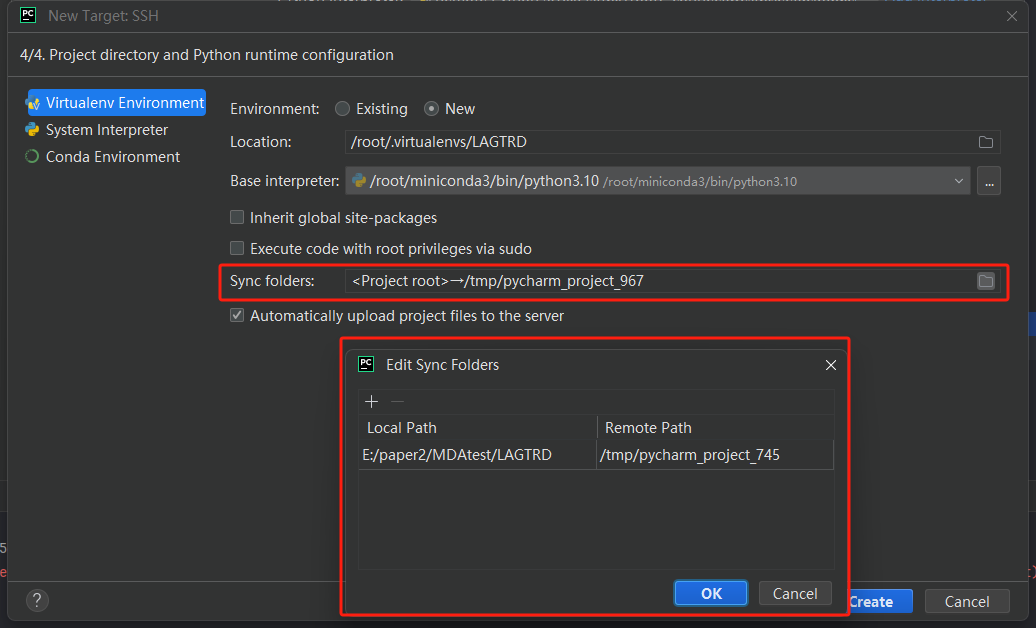Image resolution: width=1036 pixels, height=628 pixels.
Task: Open the Sync folders browse folder icon
Action: click(x=986, y=282)
